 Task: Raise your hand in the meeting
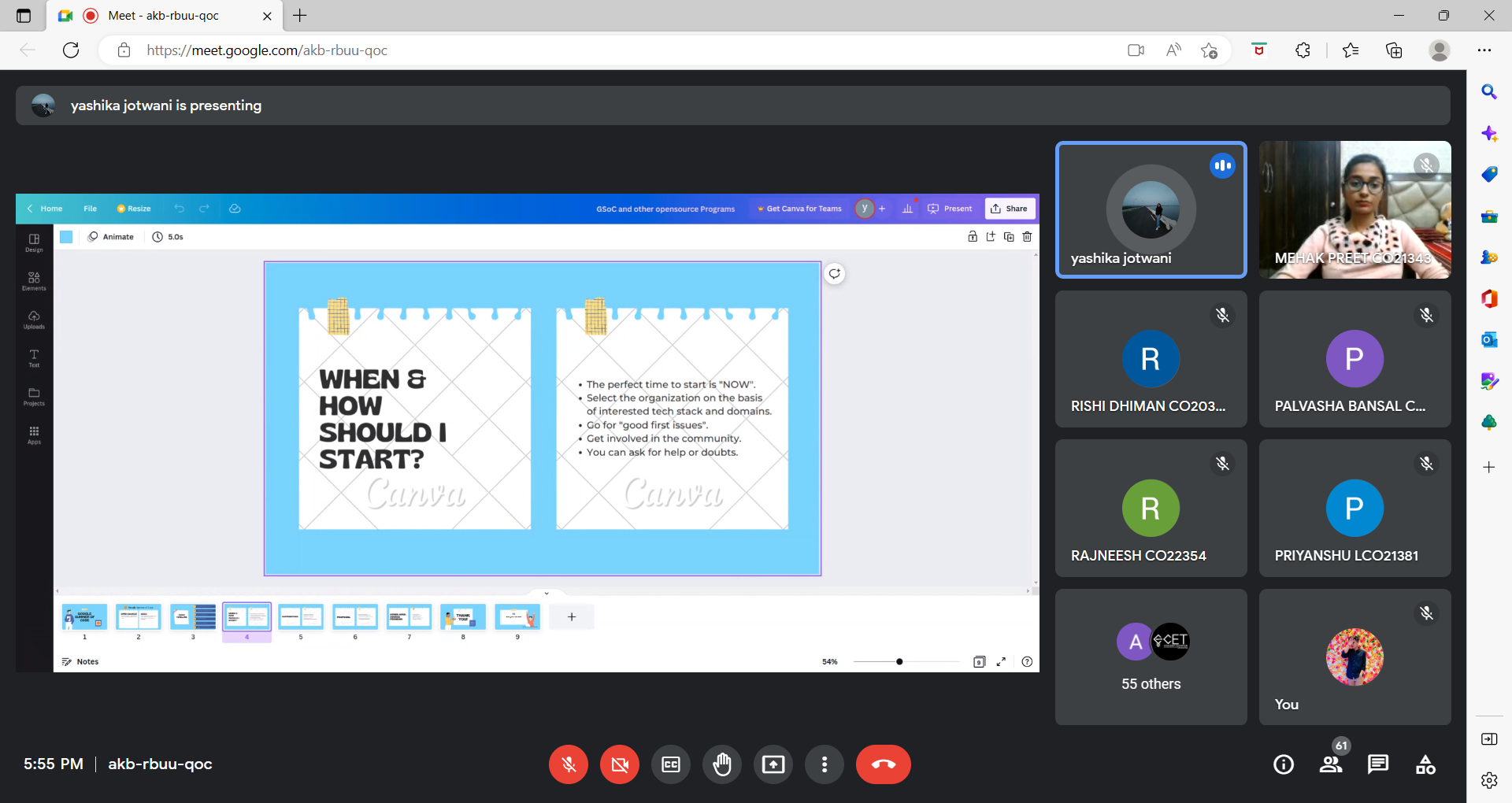pyautogui.click(x=722, y=764)
